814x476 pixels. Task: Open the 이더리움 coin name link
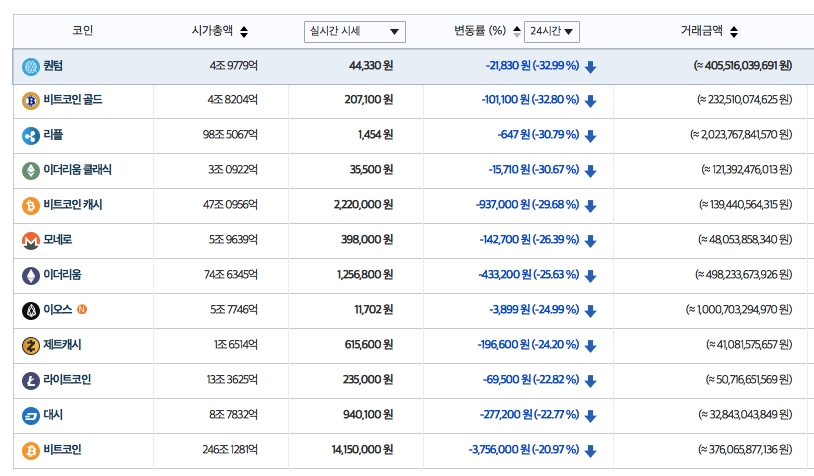62,275
